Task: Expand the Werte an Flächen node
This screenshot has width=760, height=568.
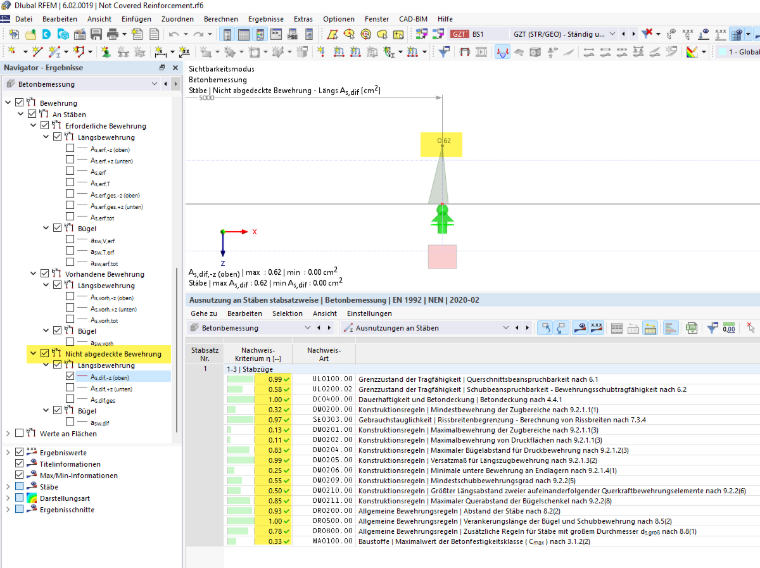Action: coord(8,433)
